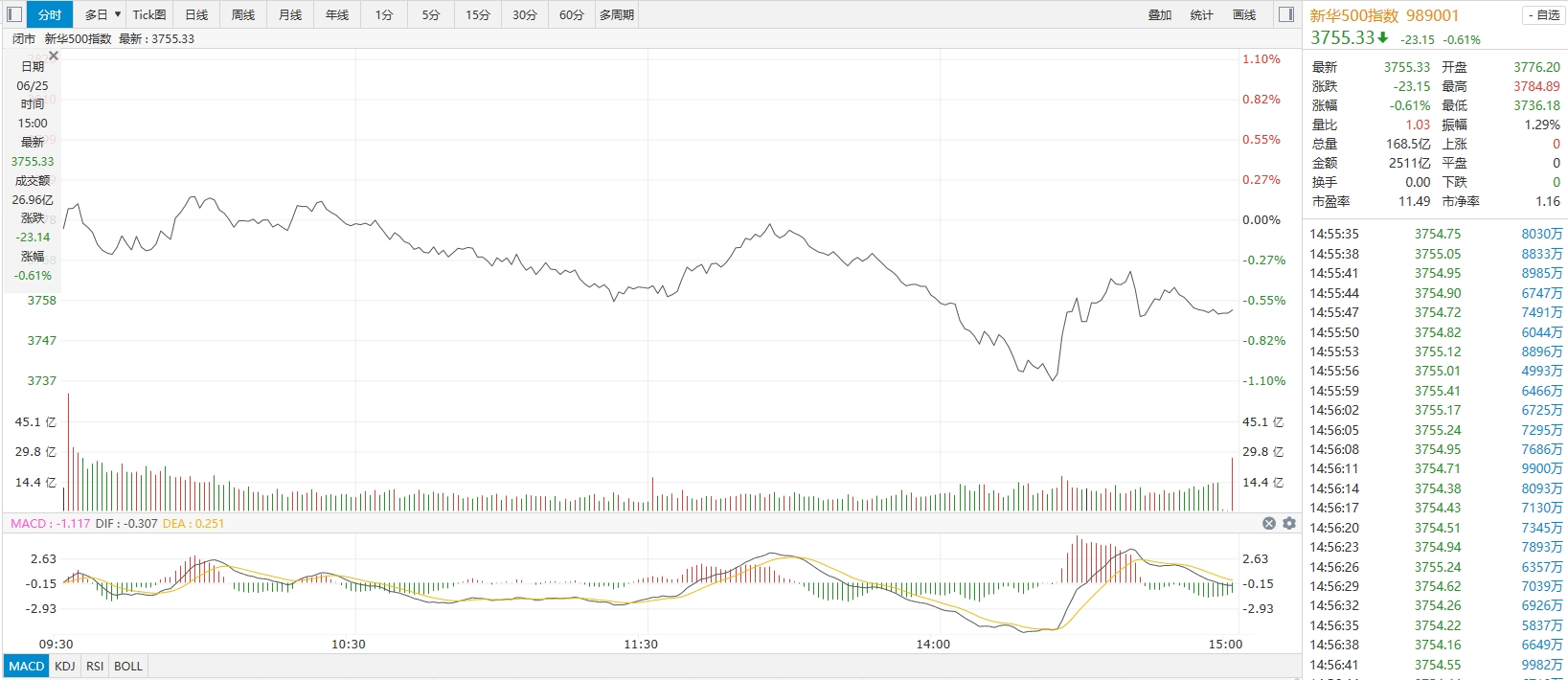
Task: Switch to 月线 monthly chart
Action: pos(290,14)
